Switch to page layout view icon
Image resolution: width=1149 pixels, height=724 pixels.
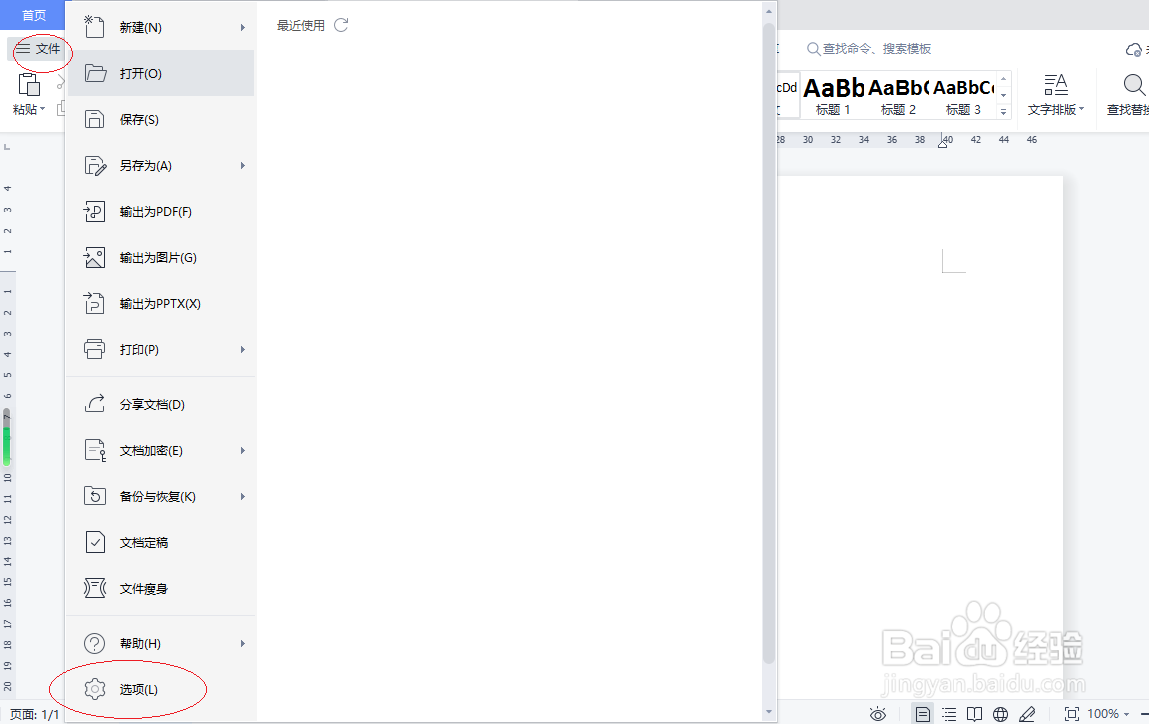click(x=923, y=714)
